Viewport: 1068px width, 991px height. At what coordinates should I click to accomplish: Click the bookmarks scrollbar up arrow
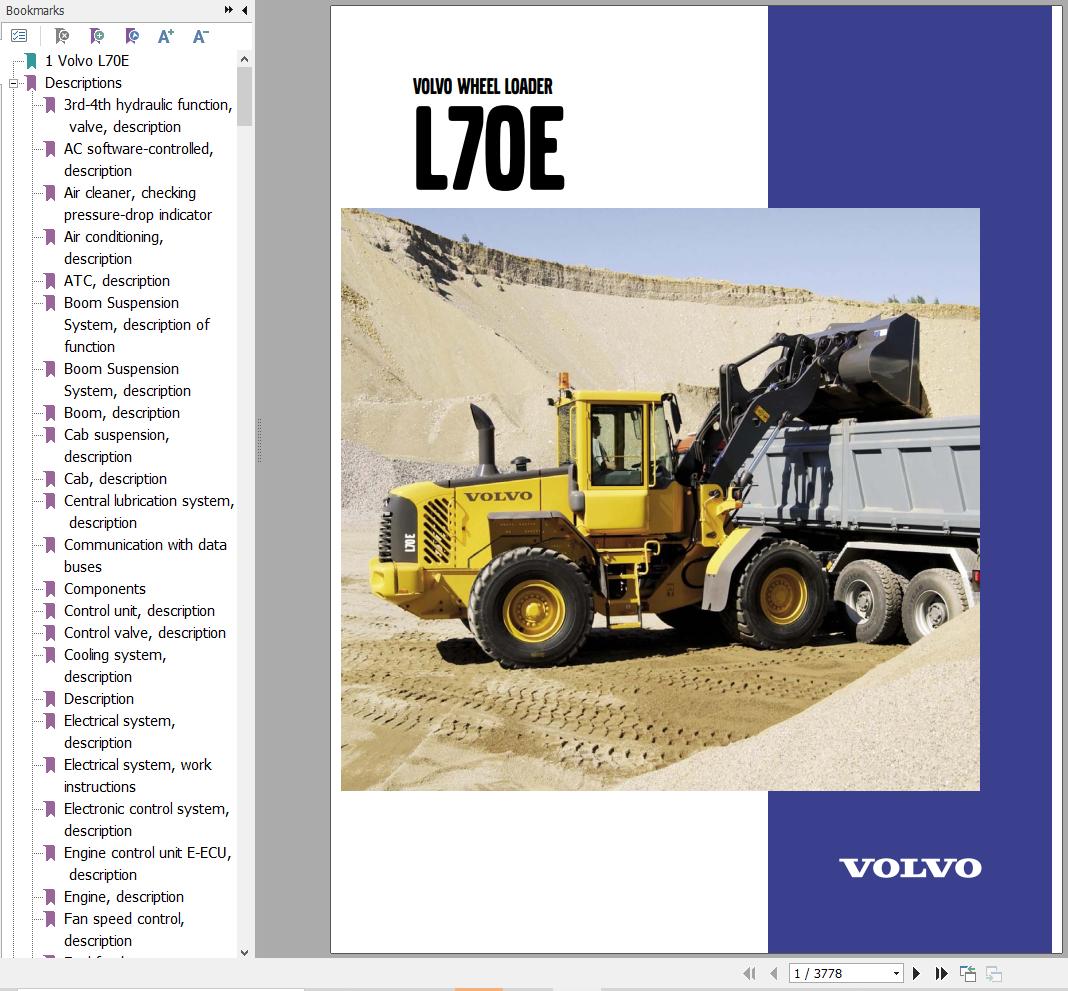245,59
